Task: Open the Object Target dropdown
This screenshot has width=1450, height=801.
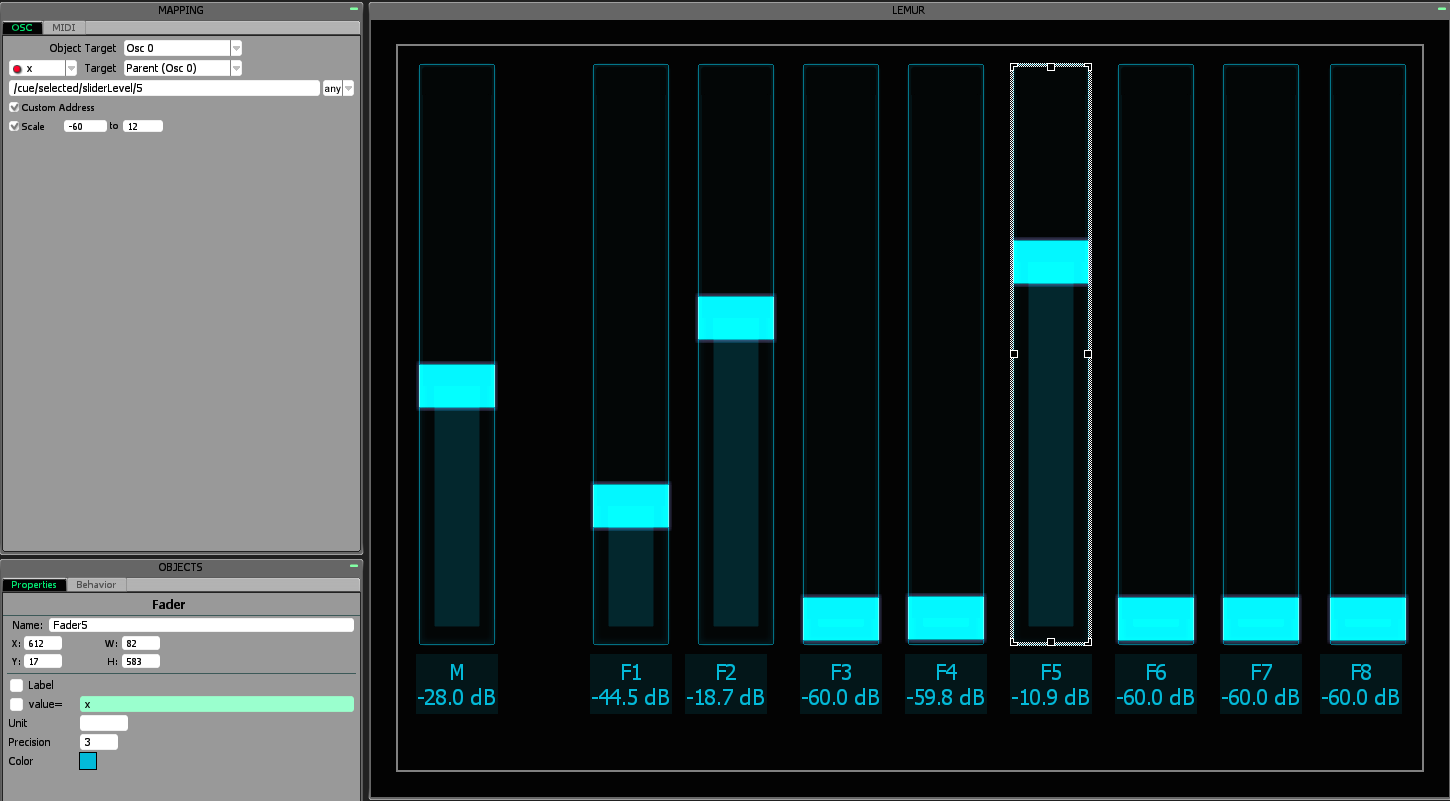Action: (x=236, y=48)
